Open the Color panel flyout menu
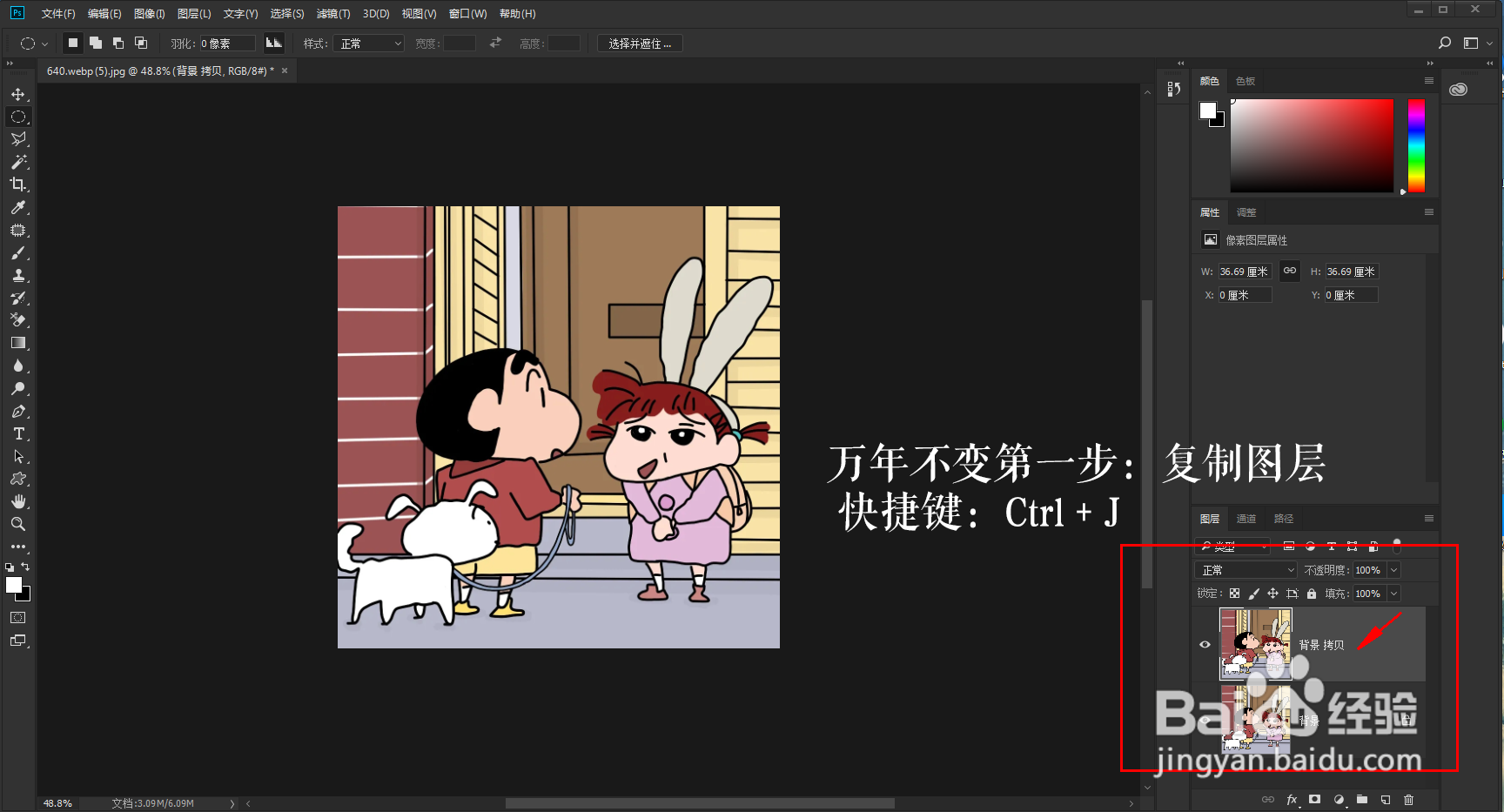Viewport: 1504px width, 812px height. tap(1428, 80)
